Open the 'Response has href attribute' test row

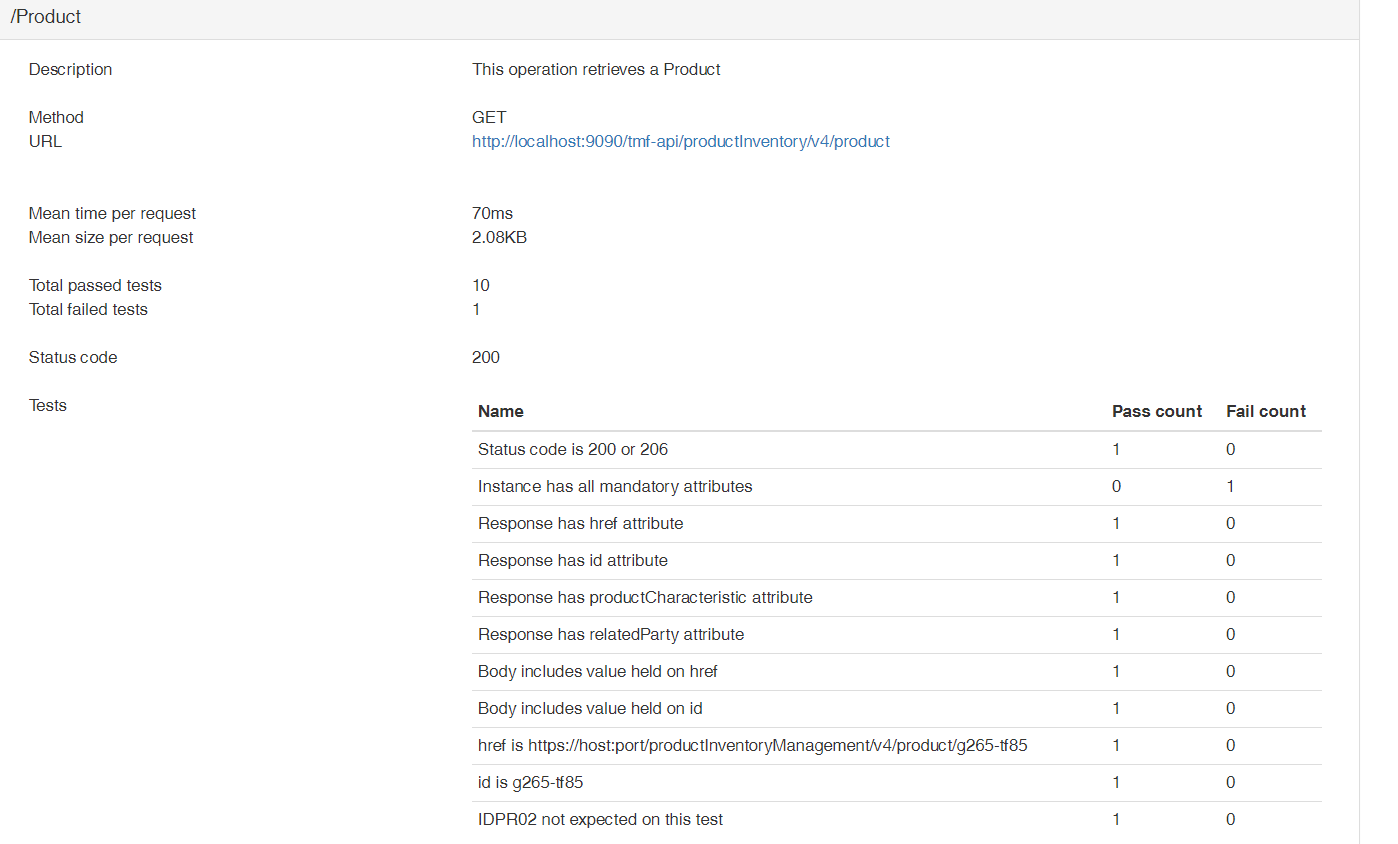581,523
